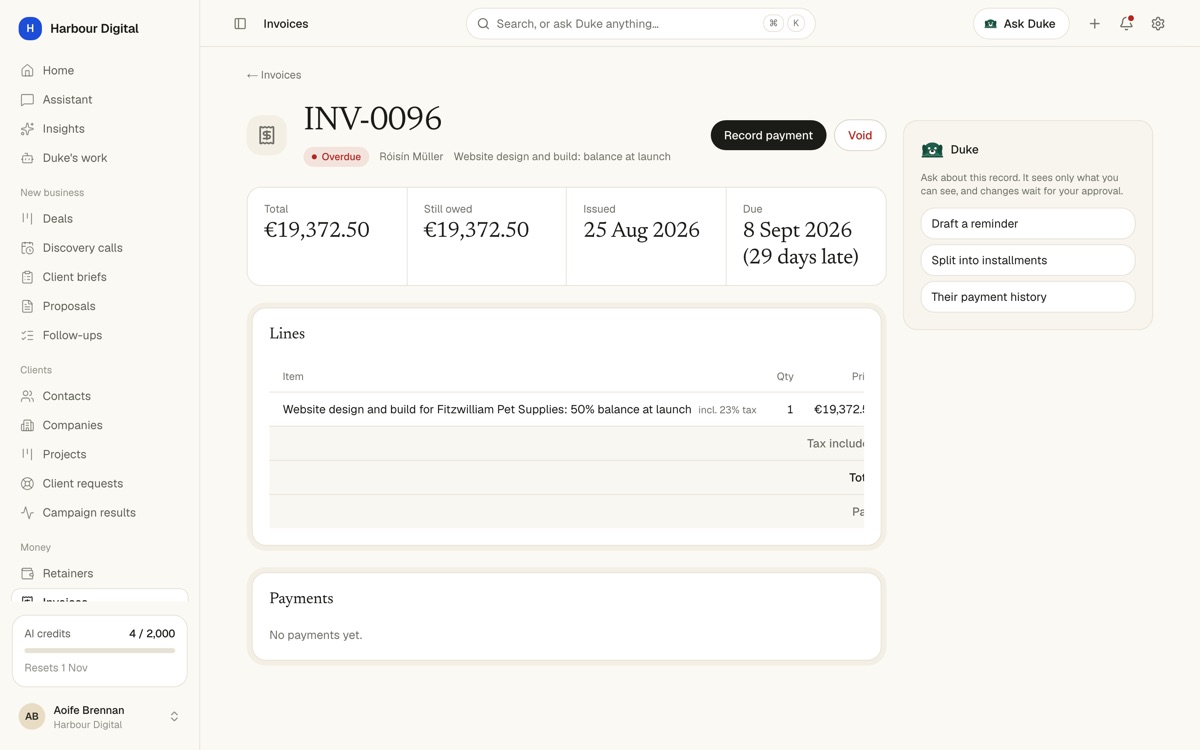Image resolution: width=1200 pixels, height=750 pixels.
Task: Open the Discovery calls icon
Action: pos(27,248)
